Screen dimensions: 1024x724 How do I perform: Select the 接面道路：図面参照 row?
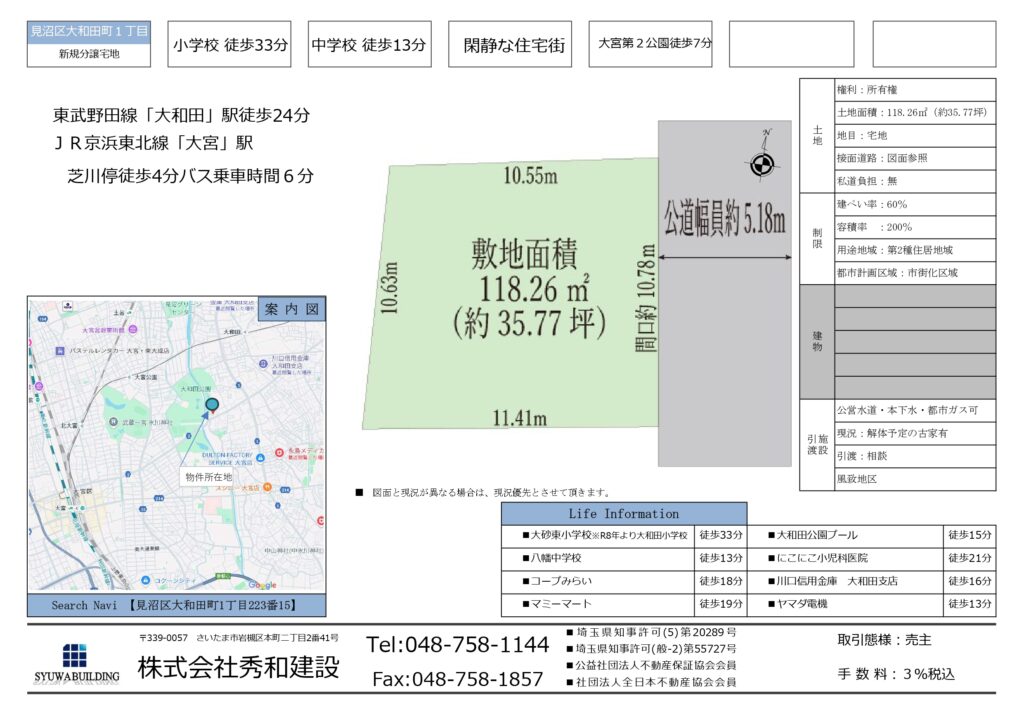point(915,159)
